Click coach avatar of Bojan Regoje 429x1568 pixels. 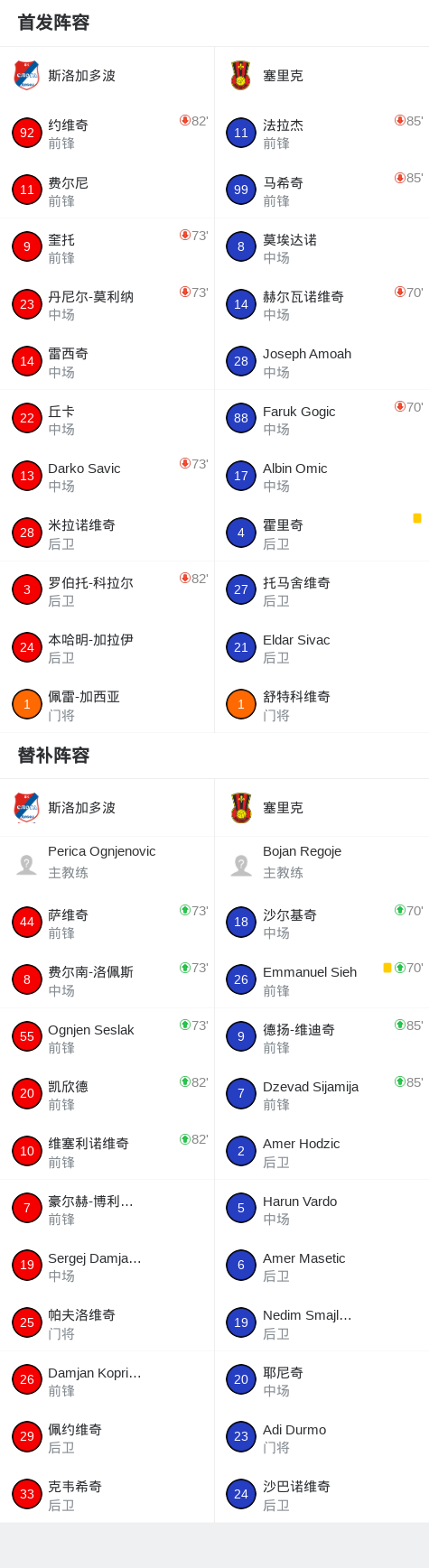(241, 865)
